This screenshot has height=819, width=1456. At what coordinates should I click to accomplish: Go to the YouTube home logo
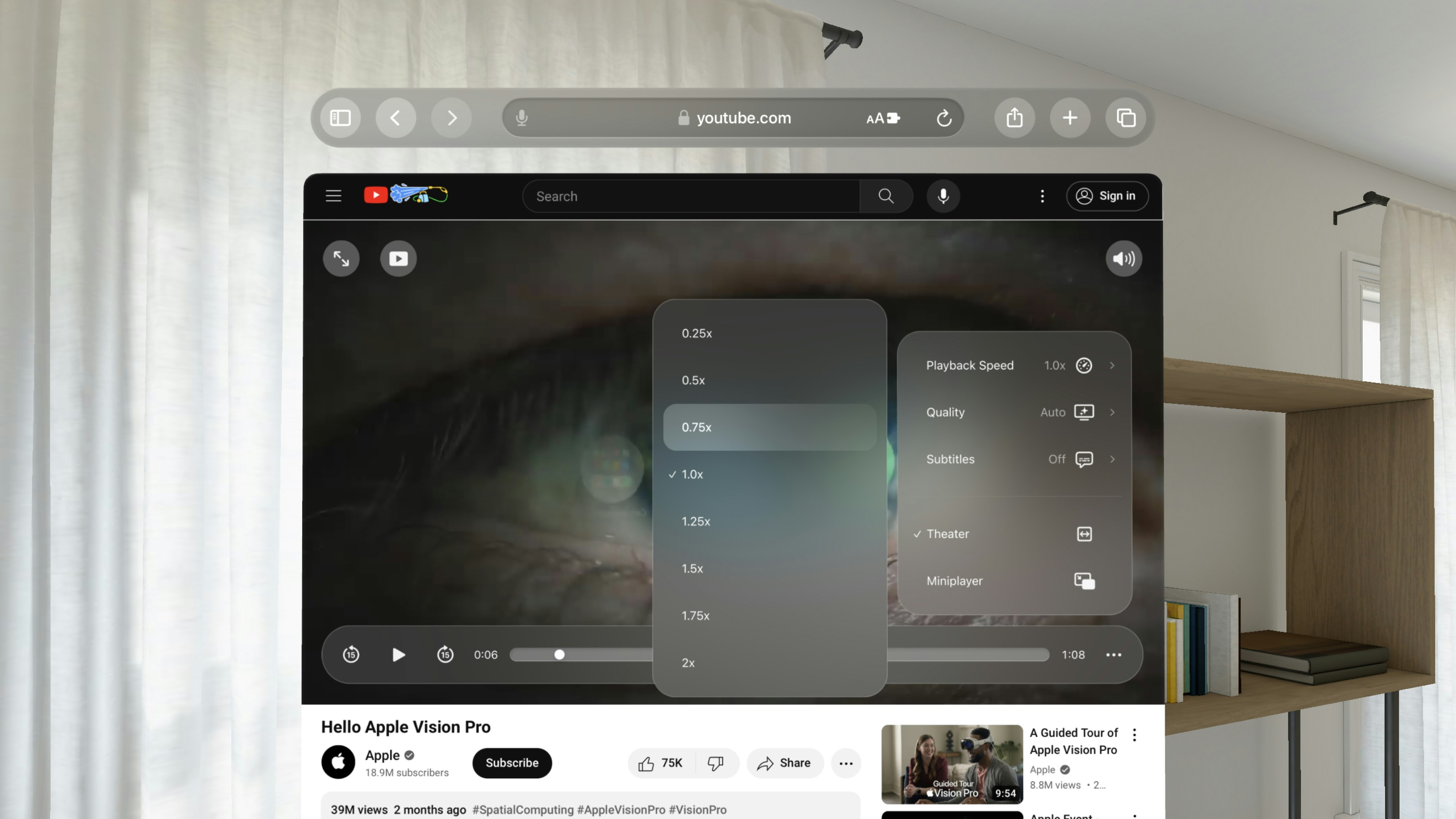pos(406,195)
